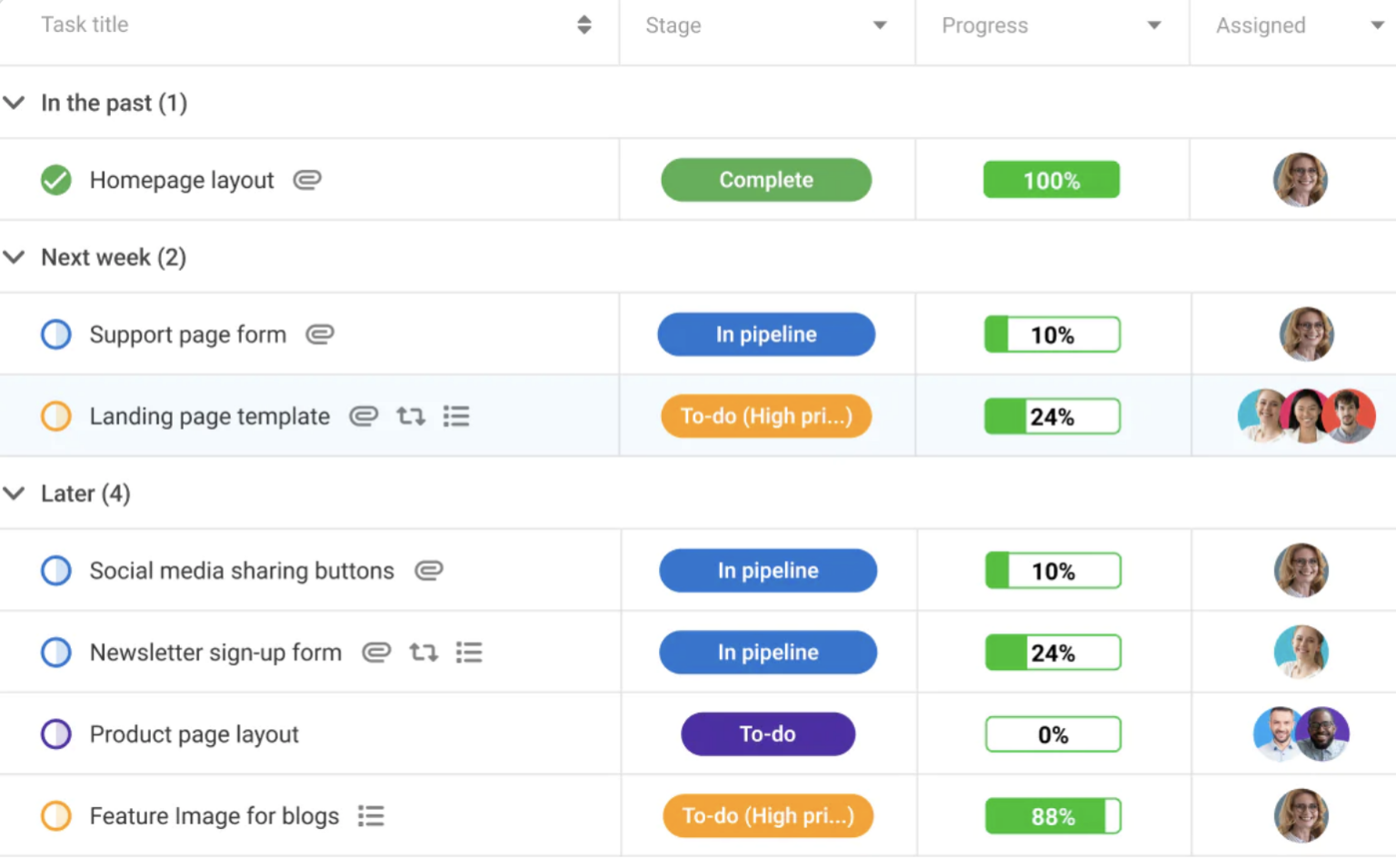The width and height of the screenshot is (1396, 868).
Task: Open the Assigned column dropdown
Action: [1379, 25]
